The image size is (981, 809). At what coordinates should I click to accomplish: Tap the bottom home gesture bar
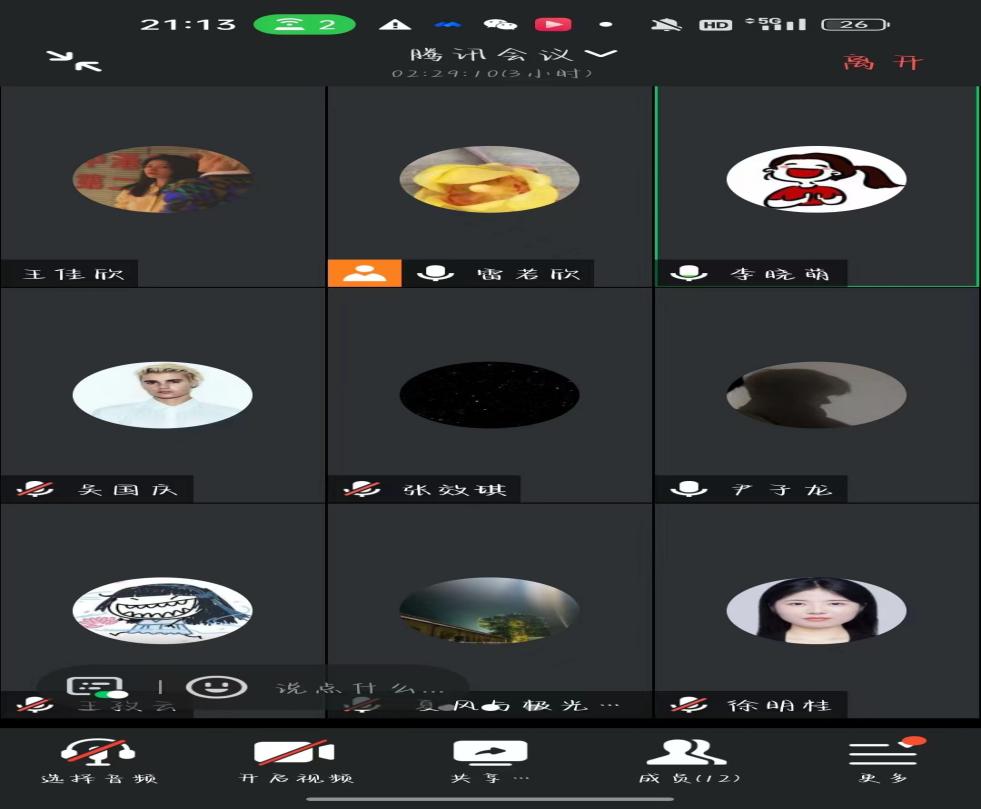[x=490, y=799]
